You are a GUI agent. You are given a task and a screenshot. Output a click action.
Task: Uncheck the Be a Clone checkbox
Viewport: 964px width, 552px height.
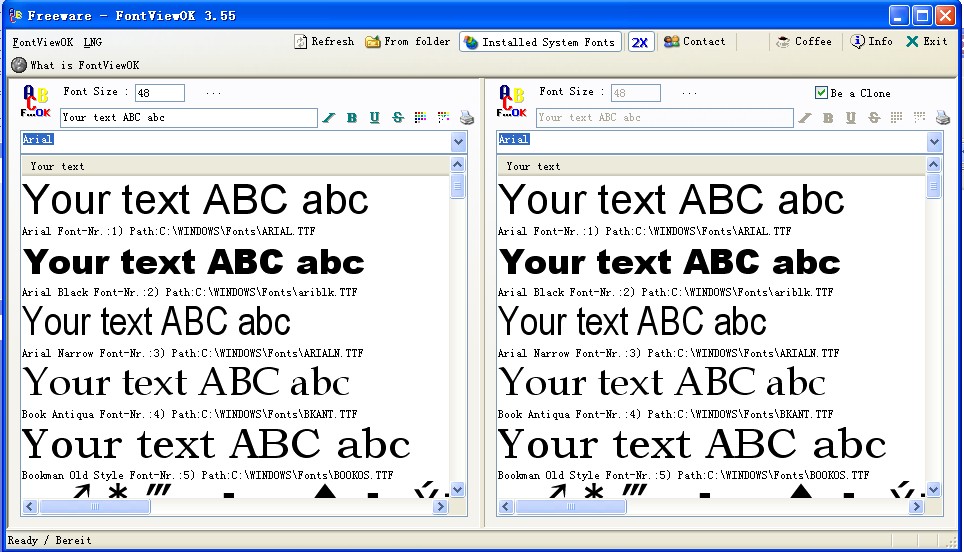822,93
